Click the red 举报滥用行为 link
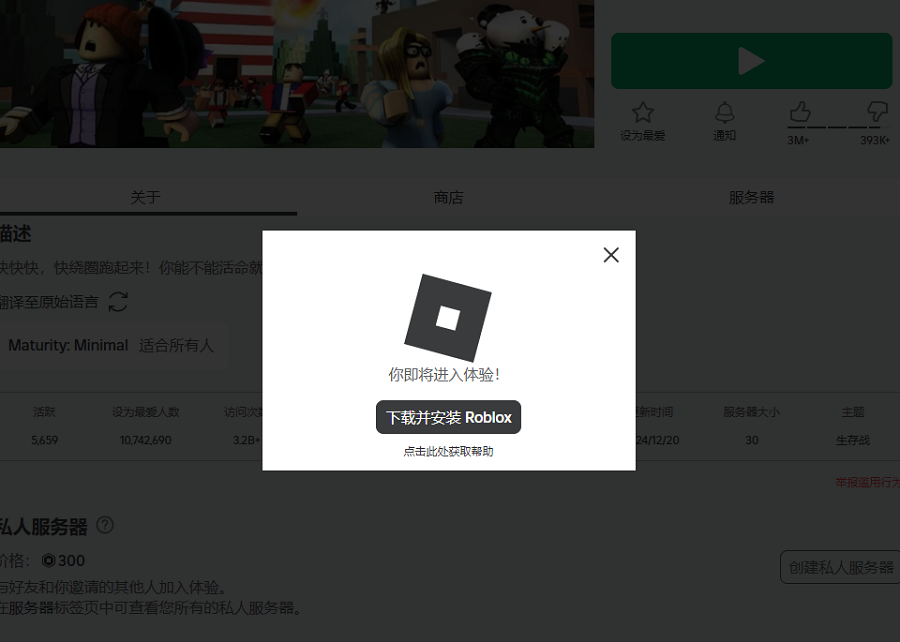This screenshot has width=900, height=642. point(867,482)
